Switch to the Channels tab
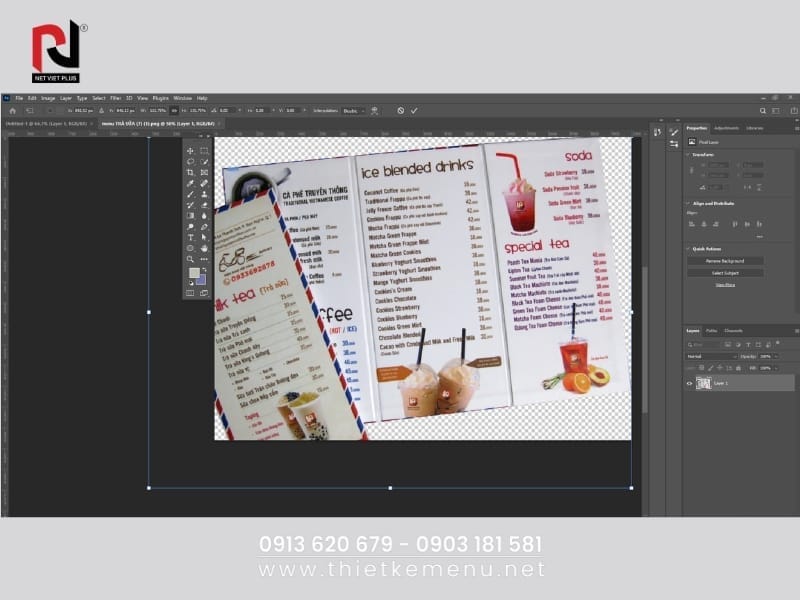Screen dimensions: 800x600 point(733,331)
